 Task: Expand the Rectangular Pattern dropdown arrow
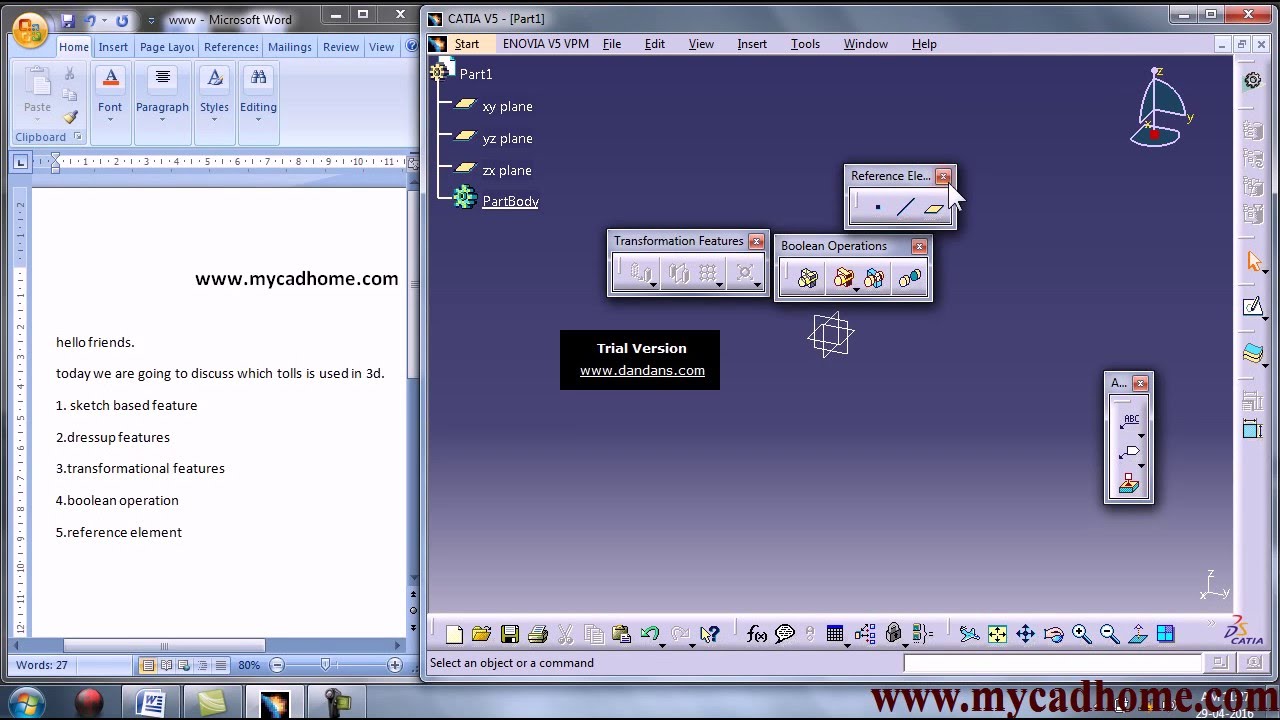[720, 286]
